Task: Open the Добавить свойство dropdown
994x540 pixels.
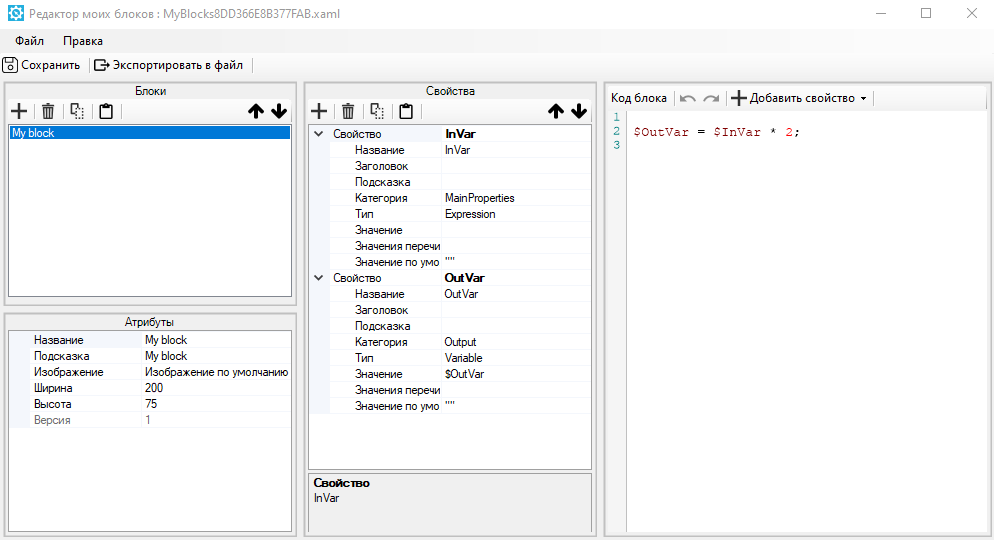Action: click(863, 98)
